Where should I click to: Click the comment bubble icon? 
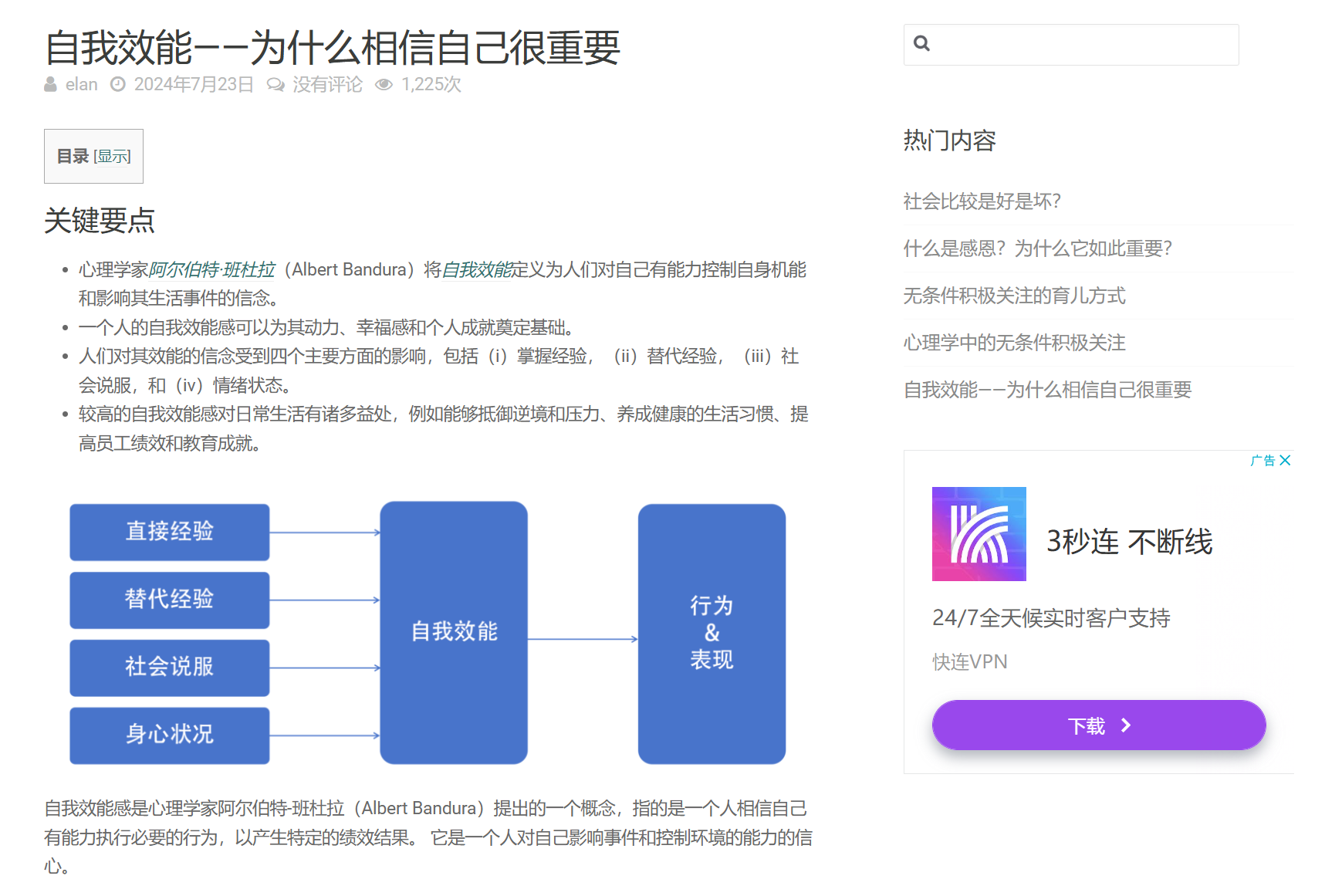pos(275,84)
